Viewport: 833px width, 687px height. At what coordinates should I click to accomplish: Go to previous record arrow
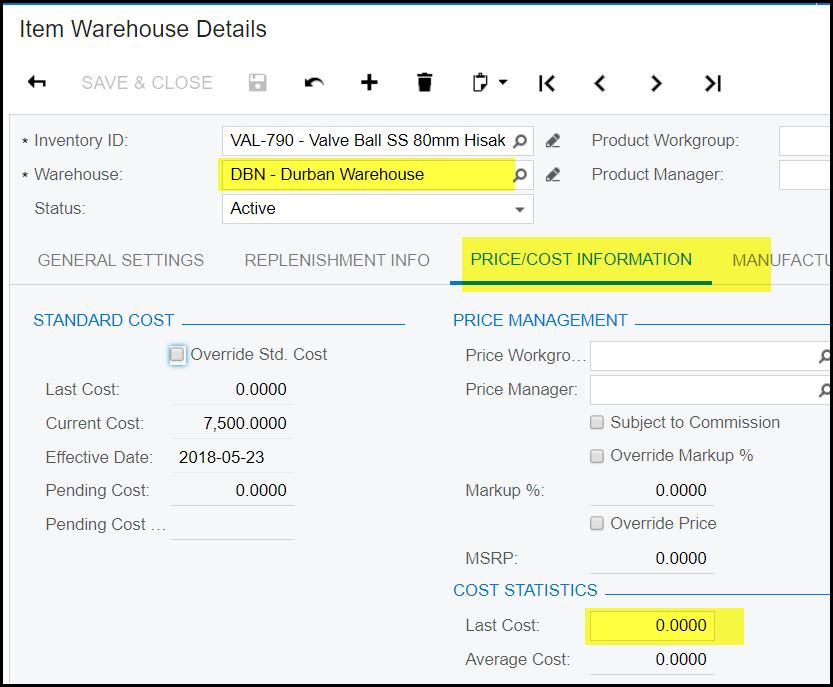coord(600,83)
